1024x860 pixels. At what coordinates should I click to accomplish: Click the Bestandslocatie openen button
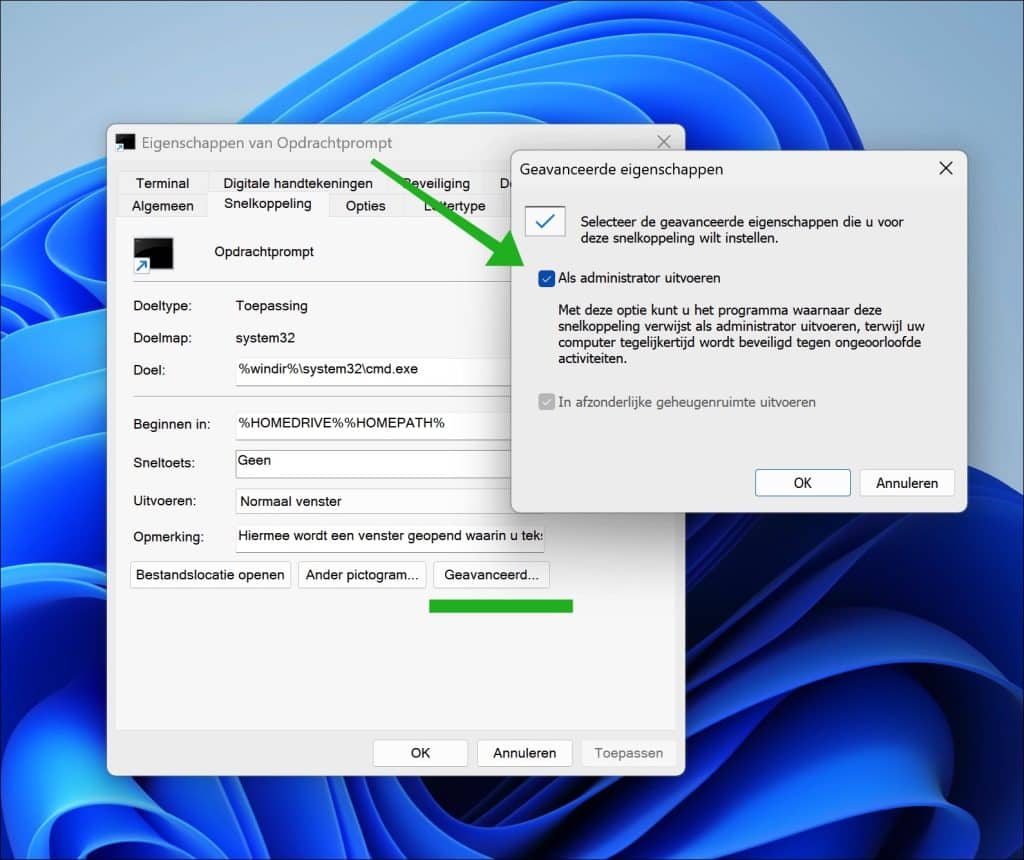[211, 575]
